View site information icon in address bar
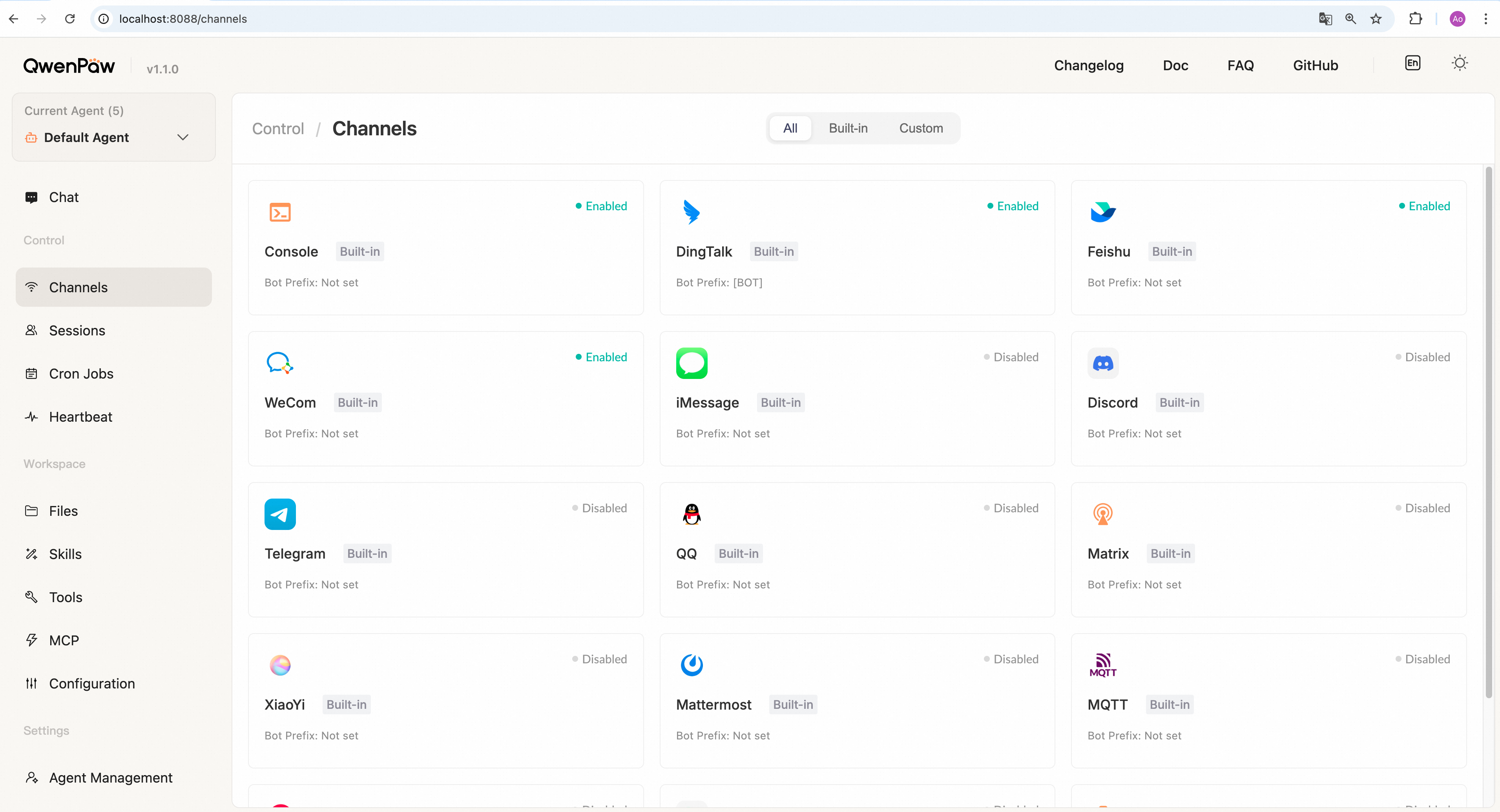This screenshot has height=812, width=1500. click(x=104, y=18)
